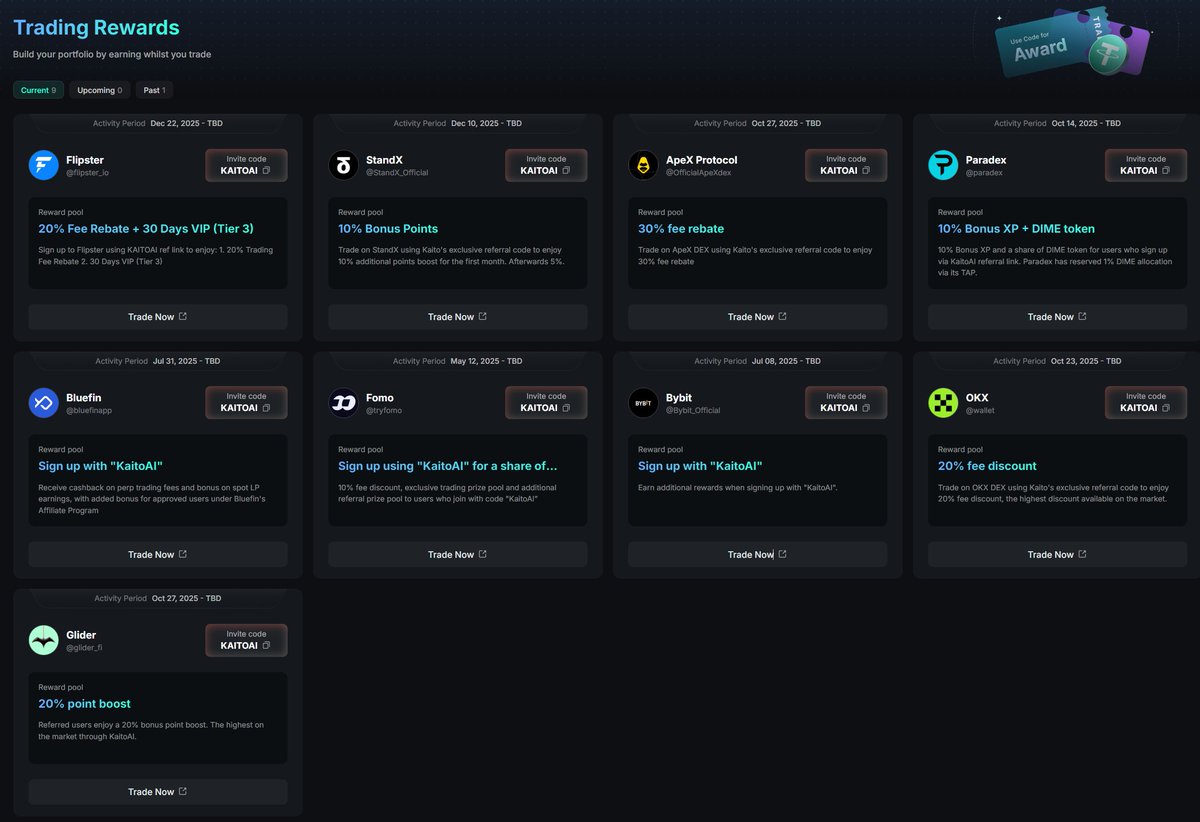The image size is (1200, 822).
Task: Click the Fomo logo icon
Action: tap(344, 402)
